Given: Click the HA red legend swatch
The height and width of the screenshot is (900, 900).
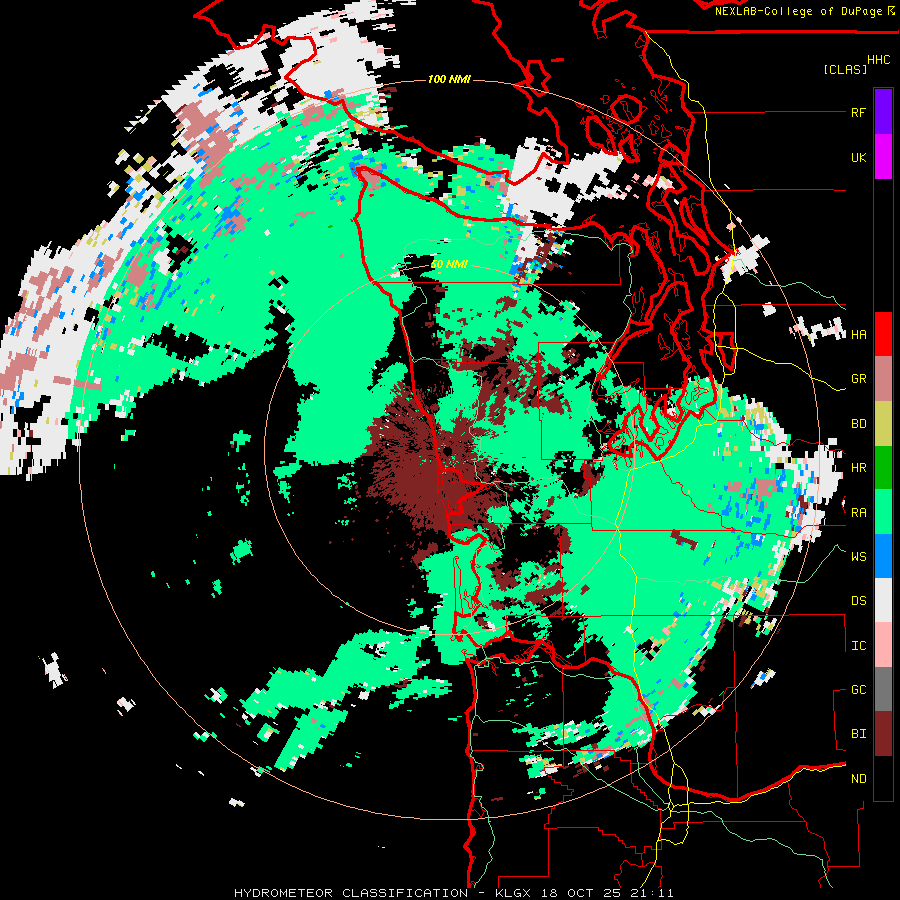Looking at the screenshot, I should pos(883,334).
